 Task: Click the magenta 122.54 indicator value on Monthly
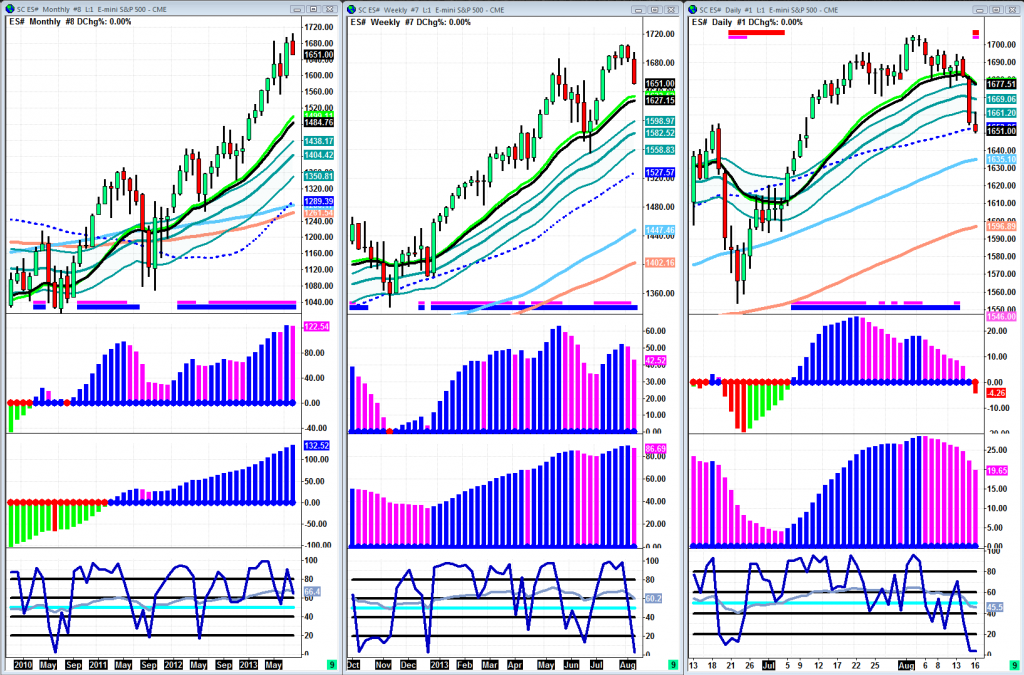[316, 327]
